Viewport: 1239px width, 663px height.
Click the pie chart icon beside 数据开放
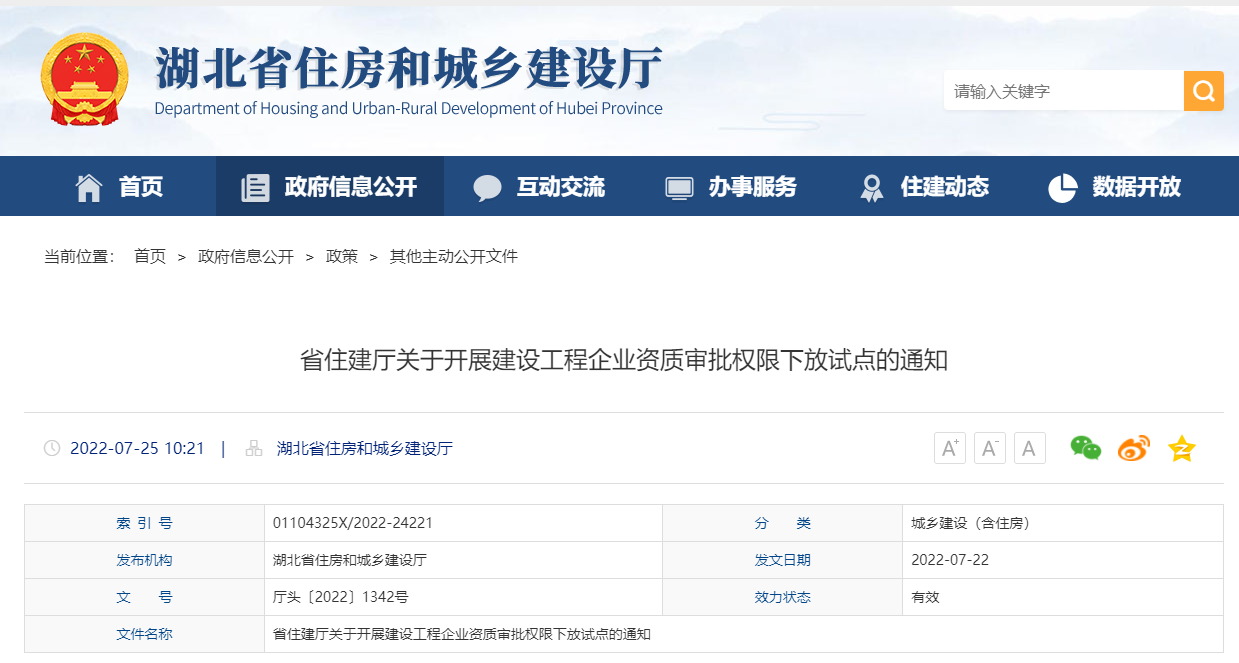coord(1063,187)
